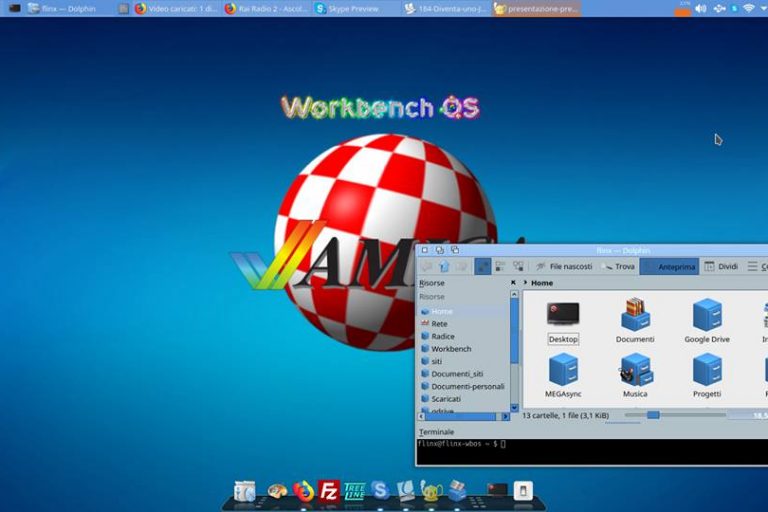
Task: Click the Home button in Dolphin toolbar
Action: (x=444, y=267)
